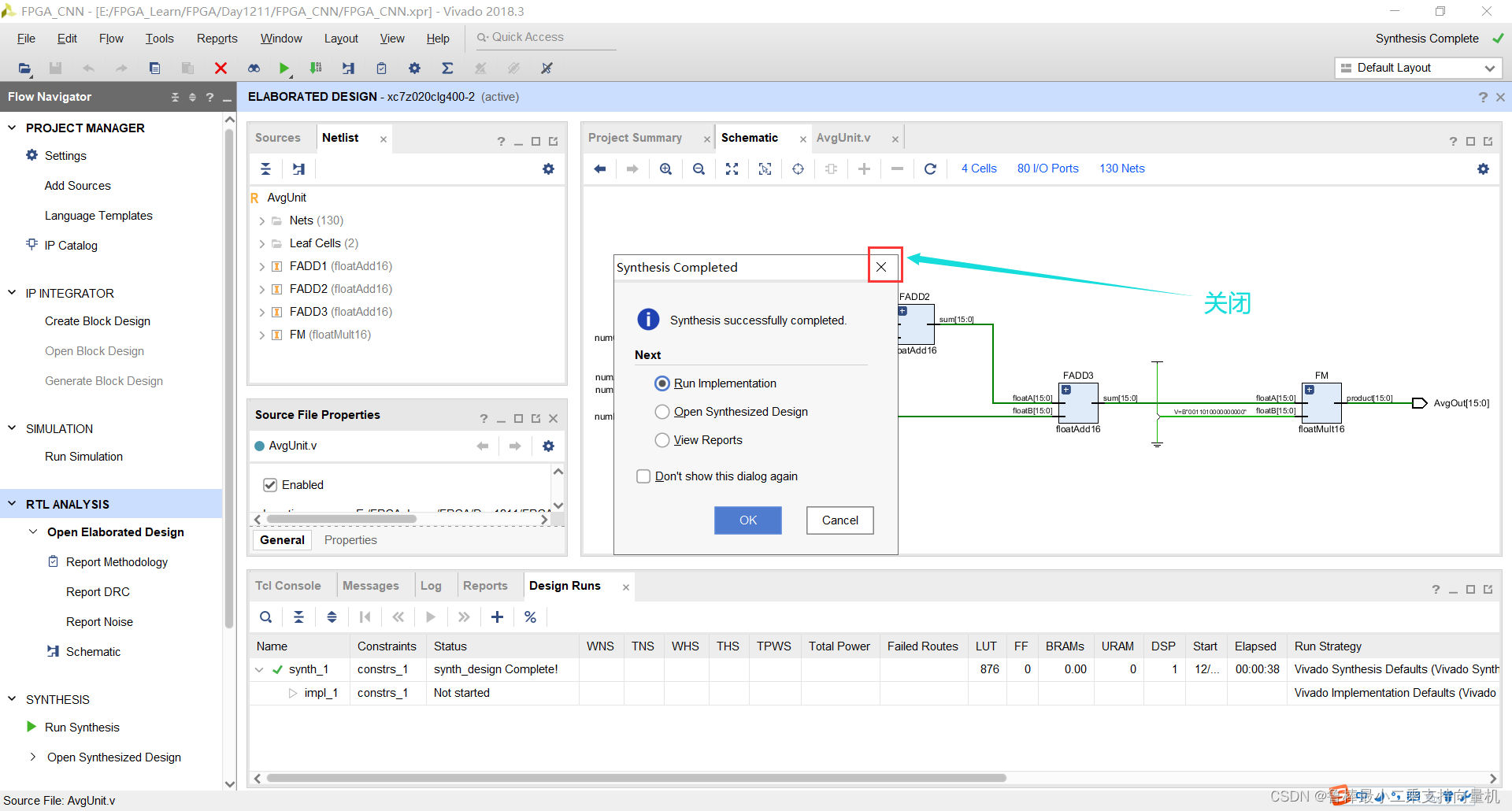The image size is (1512, 811).
Task: Click the plus icon to create a run
Action: click(x=497, y=617)
